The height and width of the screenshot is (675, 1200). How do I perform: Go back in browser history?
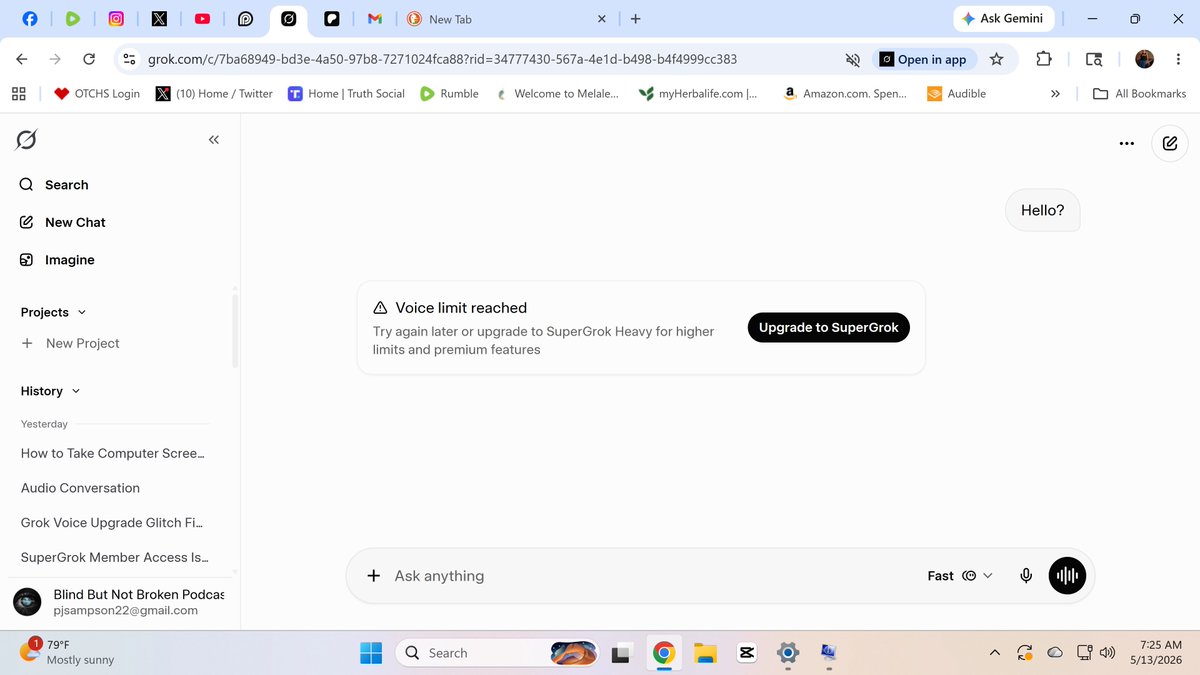tap(22, 59)
